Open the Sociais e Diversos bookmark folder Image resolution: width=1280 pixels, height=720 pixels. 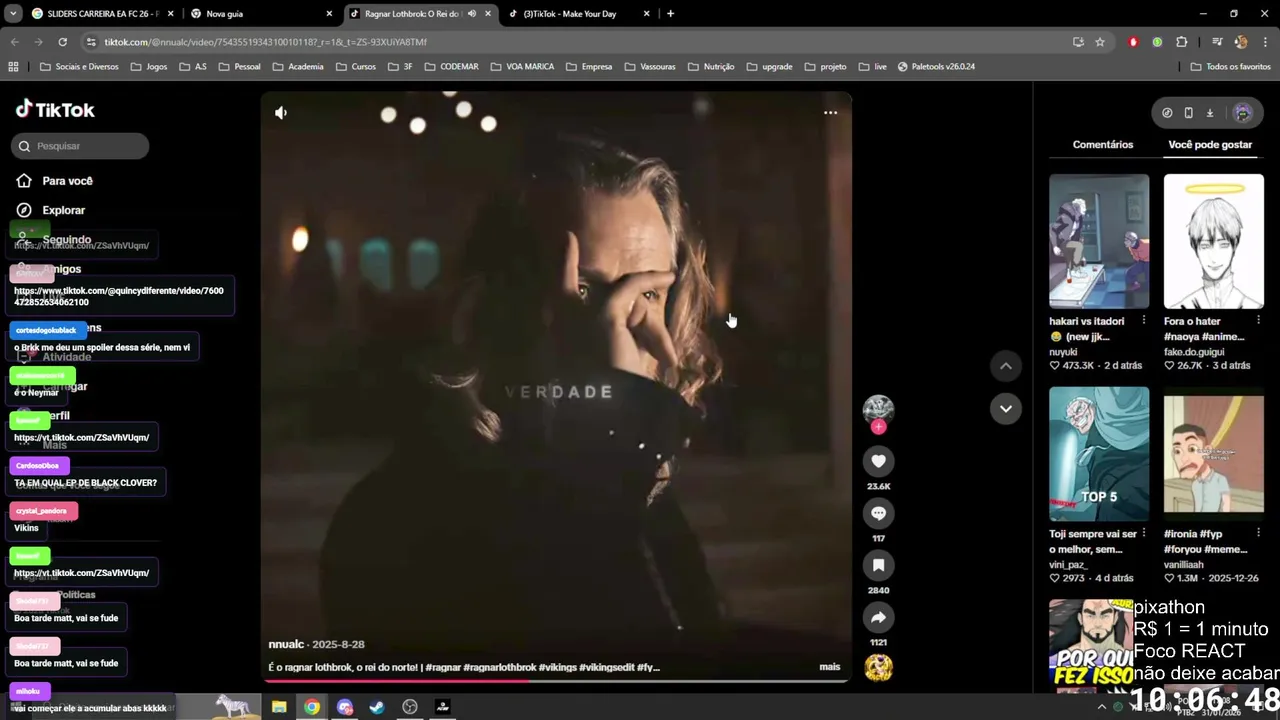pos(79,67)
